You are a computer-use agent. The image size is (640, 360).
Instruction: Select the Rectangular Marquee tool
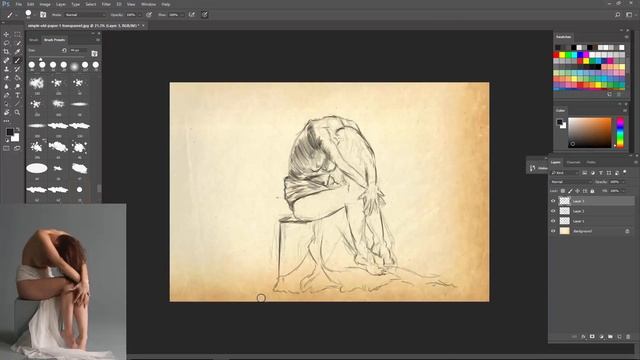17,35
